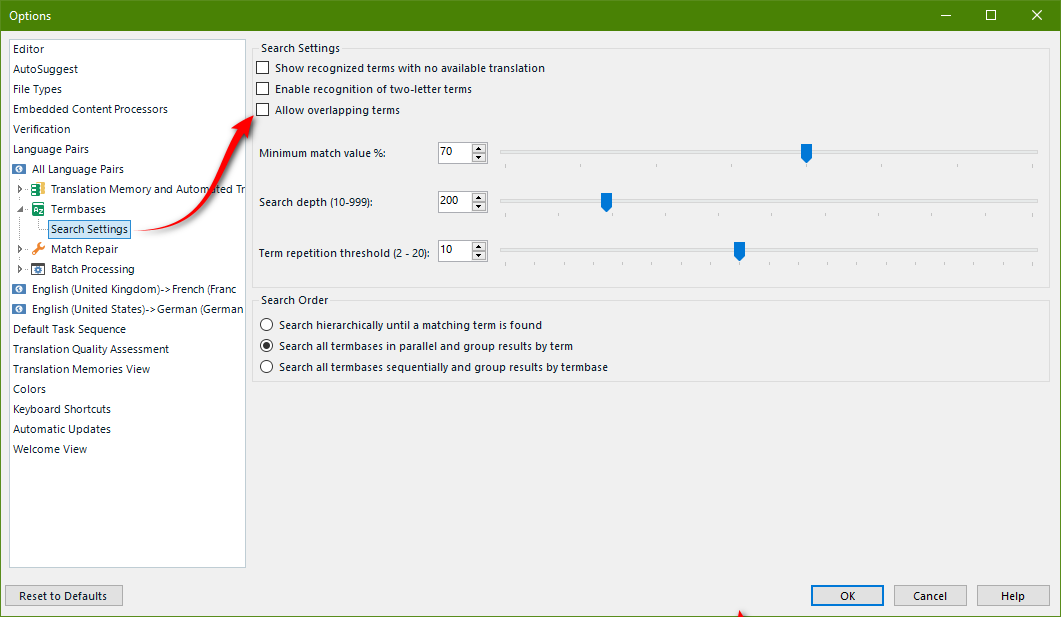
Task: Open Default Task Sequence settings
Action: 69,329
